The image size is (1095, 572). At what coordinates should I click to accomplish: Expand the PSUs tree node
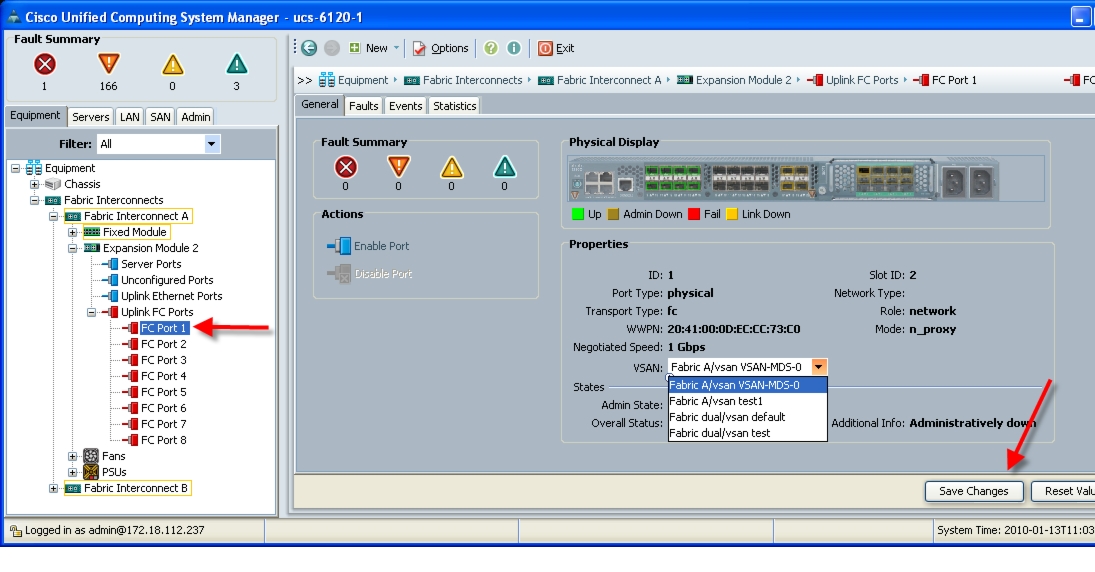tap(72, 472)
